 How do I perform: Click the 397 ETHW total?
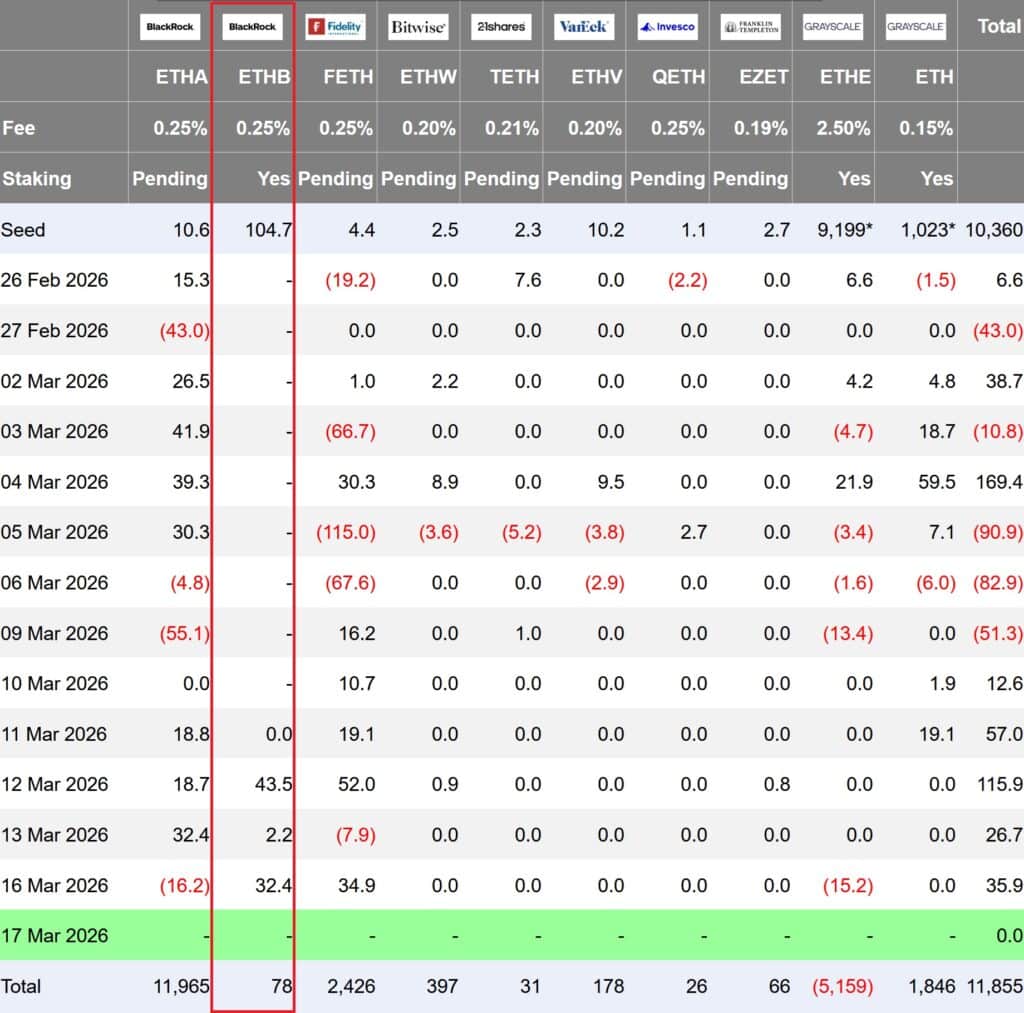[442, 986]
